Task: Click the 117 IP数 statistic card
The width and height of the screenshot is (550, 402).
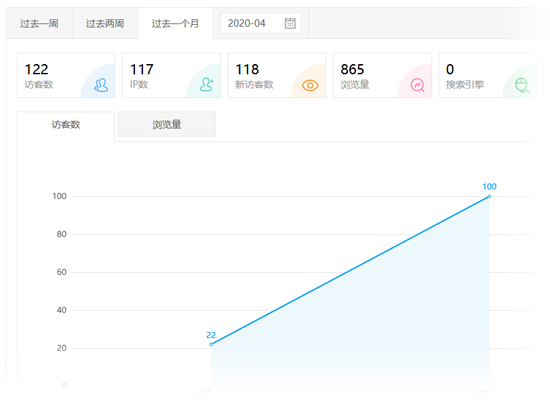Action: pos(172,75)
